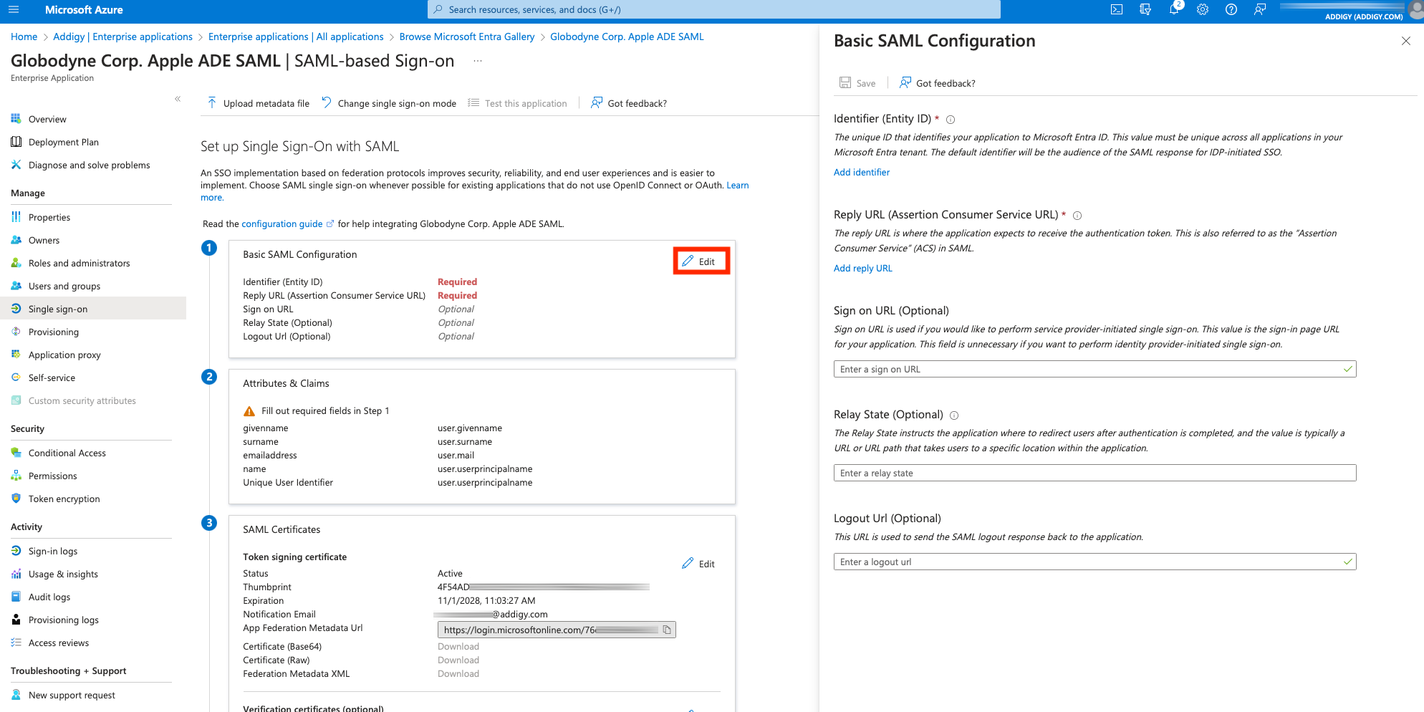The width and height of the screenshot is (1424, 712).
Task: Collapse the left navigation menu
Action: tap(178, 99)
